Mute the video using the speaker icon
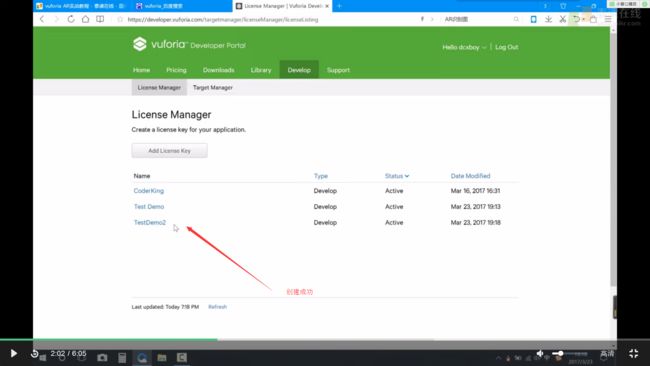The width and height of the screenshot is (650, 366). pos(540,354)
